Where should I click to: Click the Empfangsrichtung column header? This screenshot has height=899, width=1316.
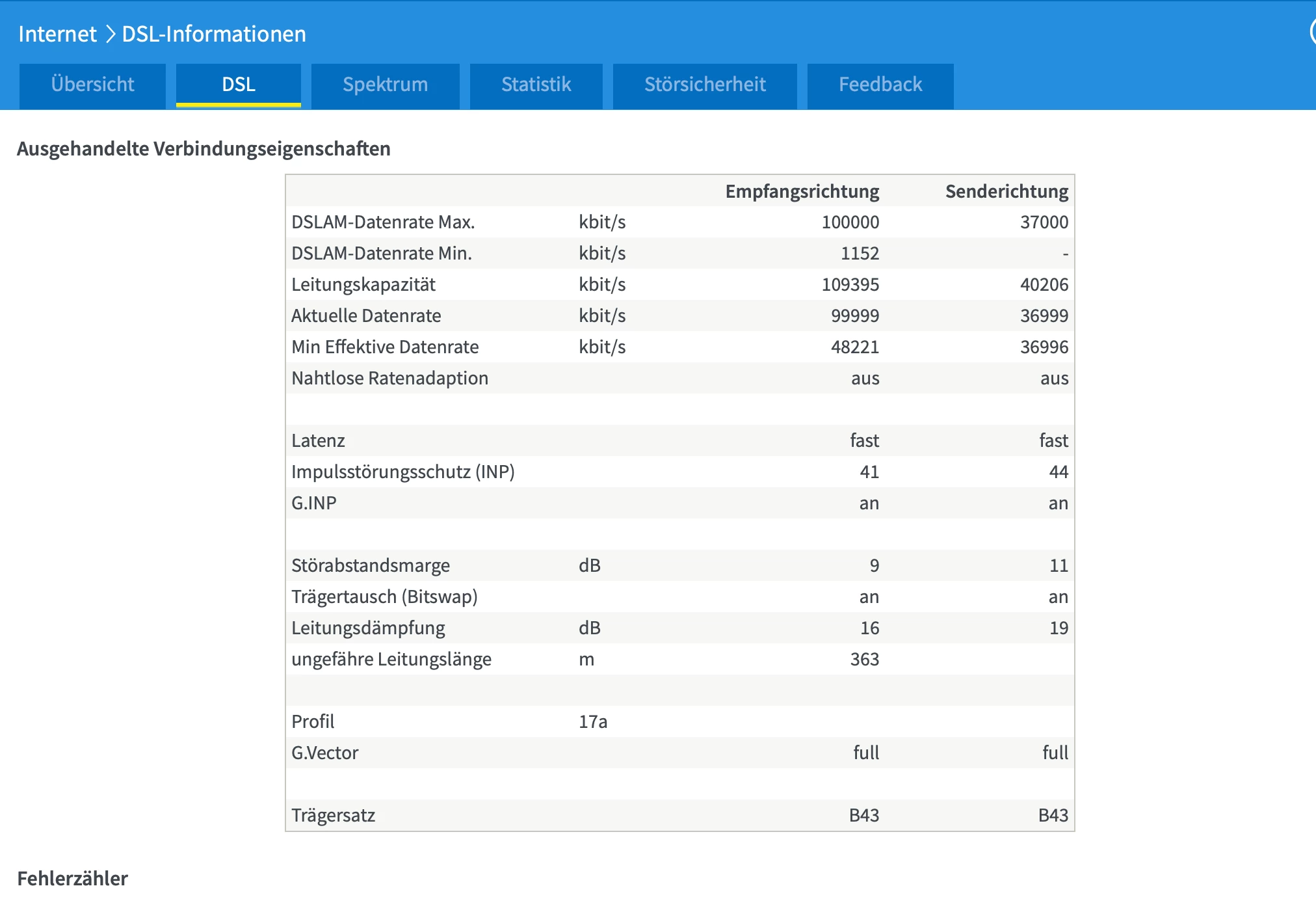click(x=802, y=191)
